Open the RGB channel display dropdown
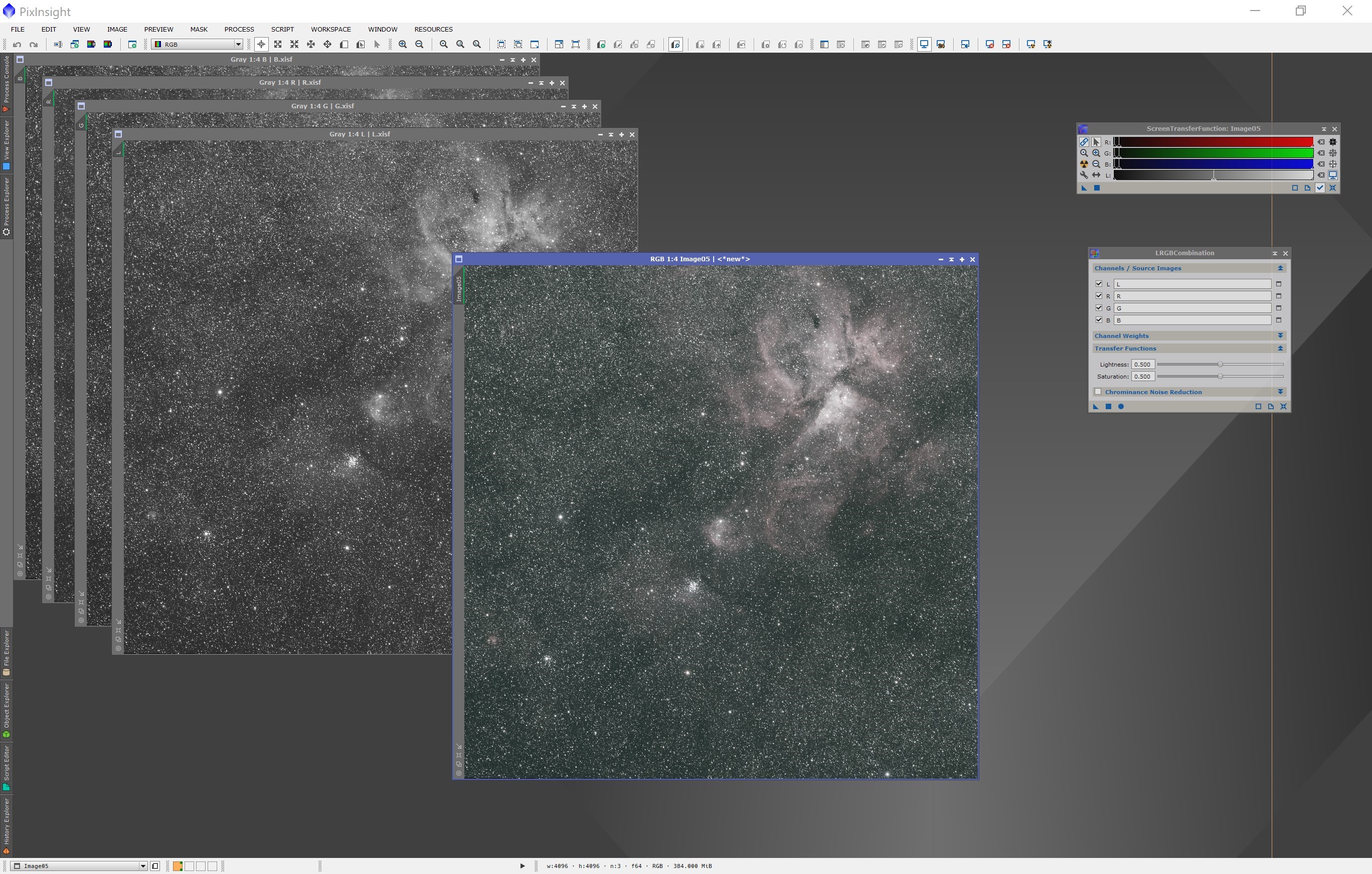Screen dimensions: 1372x874 pyautogui.click(x=198, y=45)
